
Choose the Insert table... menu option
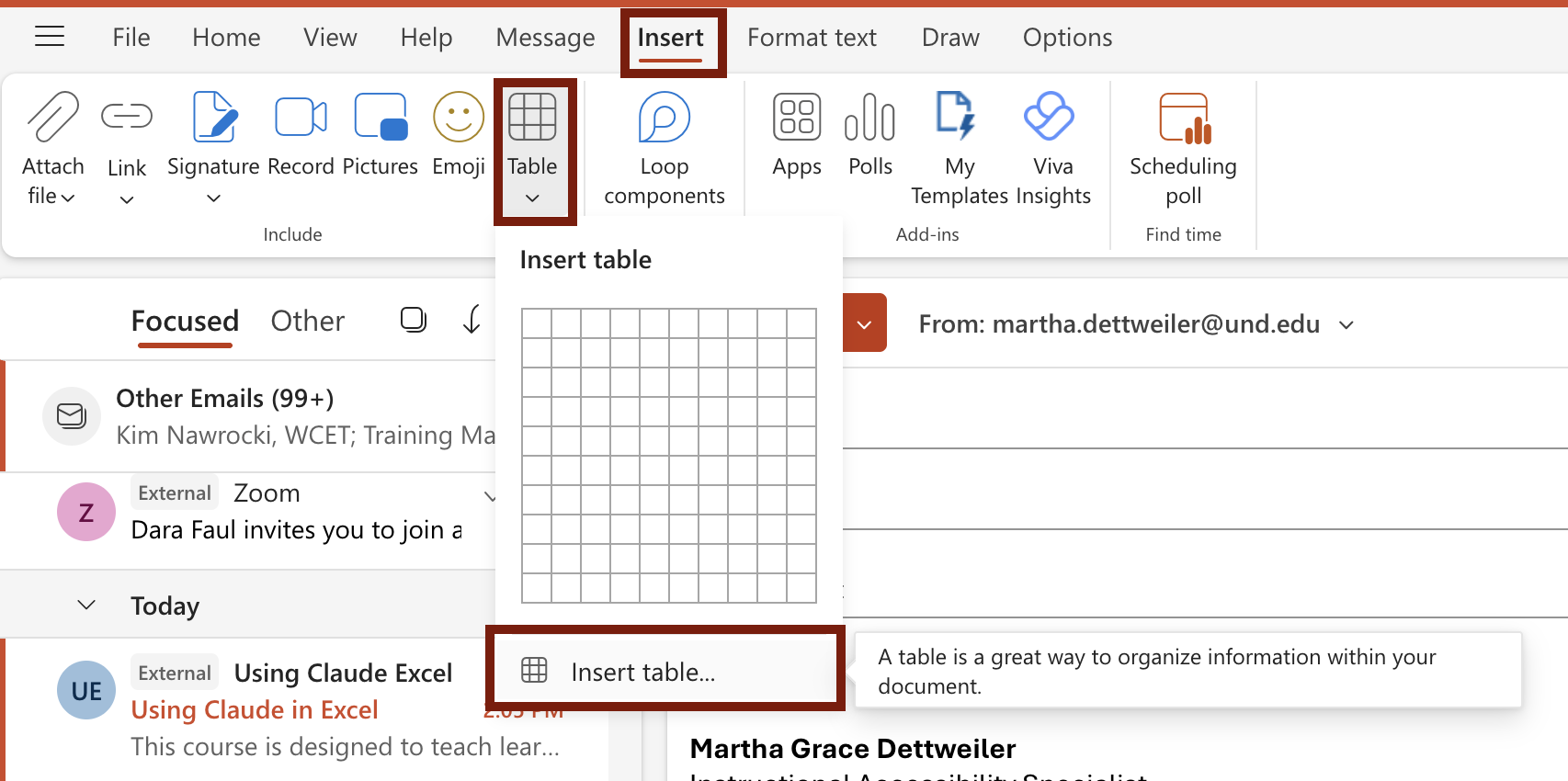[665, 672]
